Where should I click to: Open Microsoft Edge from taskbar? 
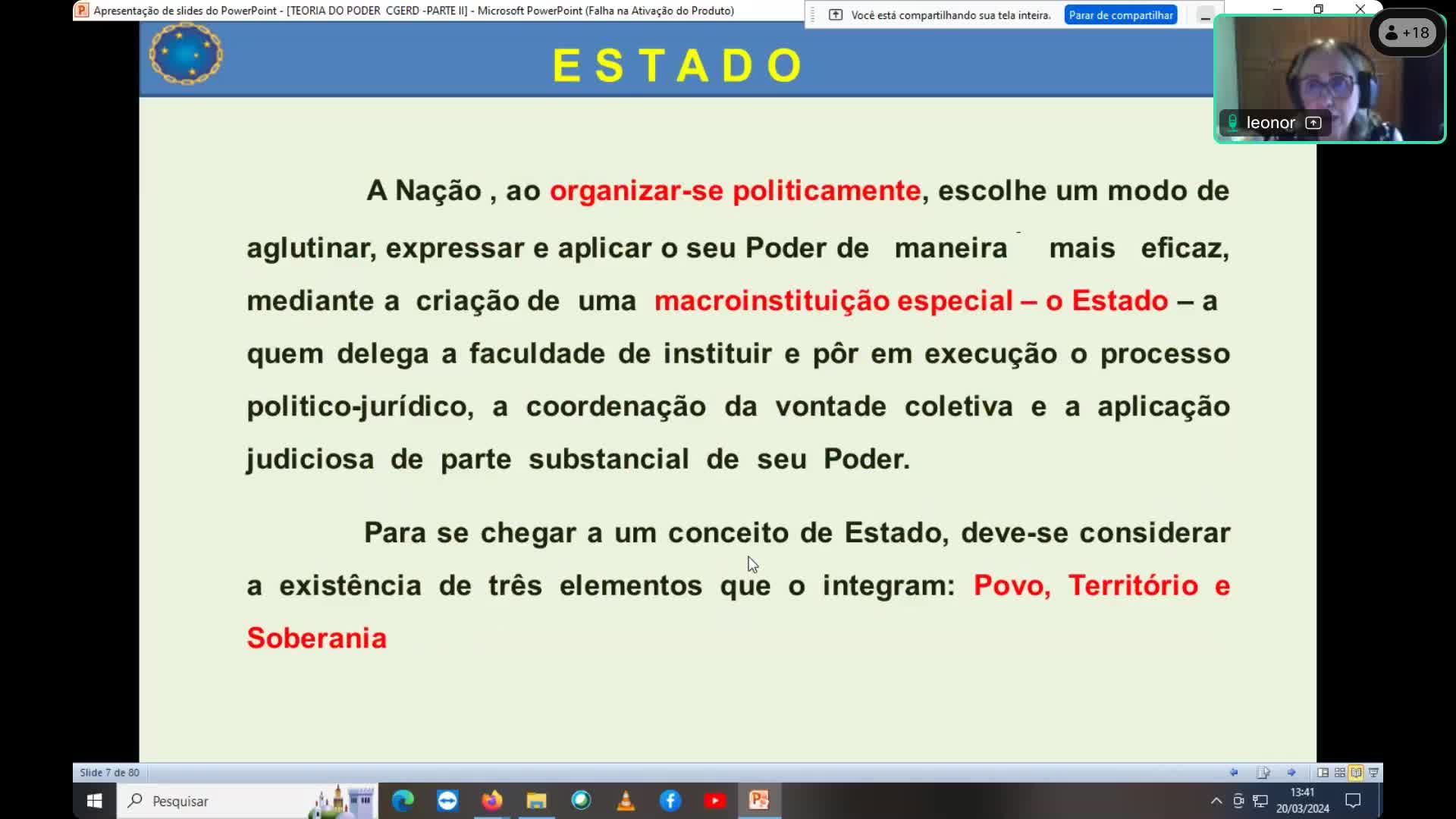[403, 801]
